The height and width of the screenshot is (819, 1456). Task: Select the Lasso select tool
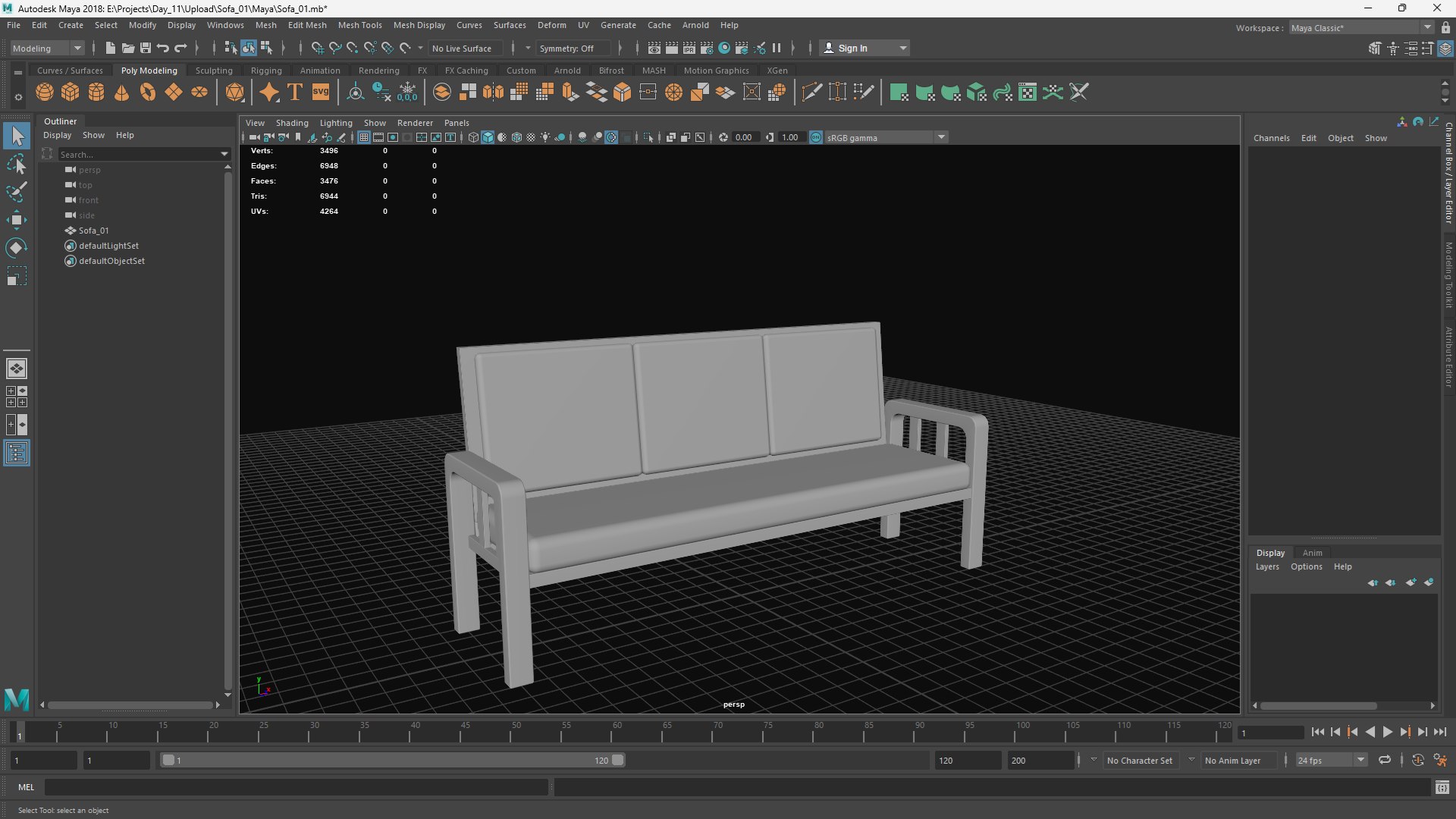click(x=17, y=164)
